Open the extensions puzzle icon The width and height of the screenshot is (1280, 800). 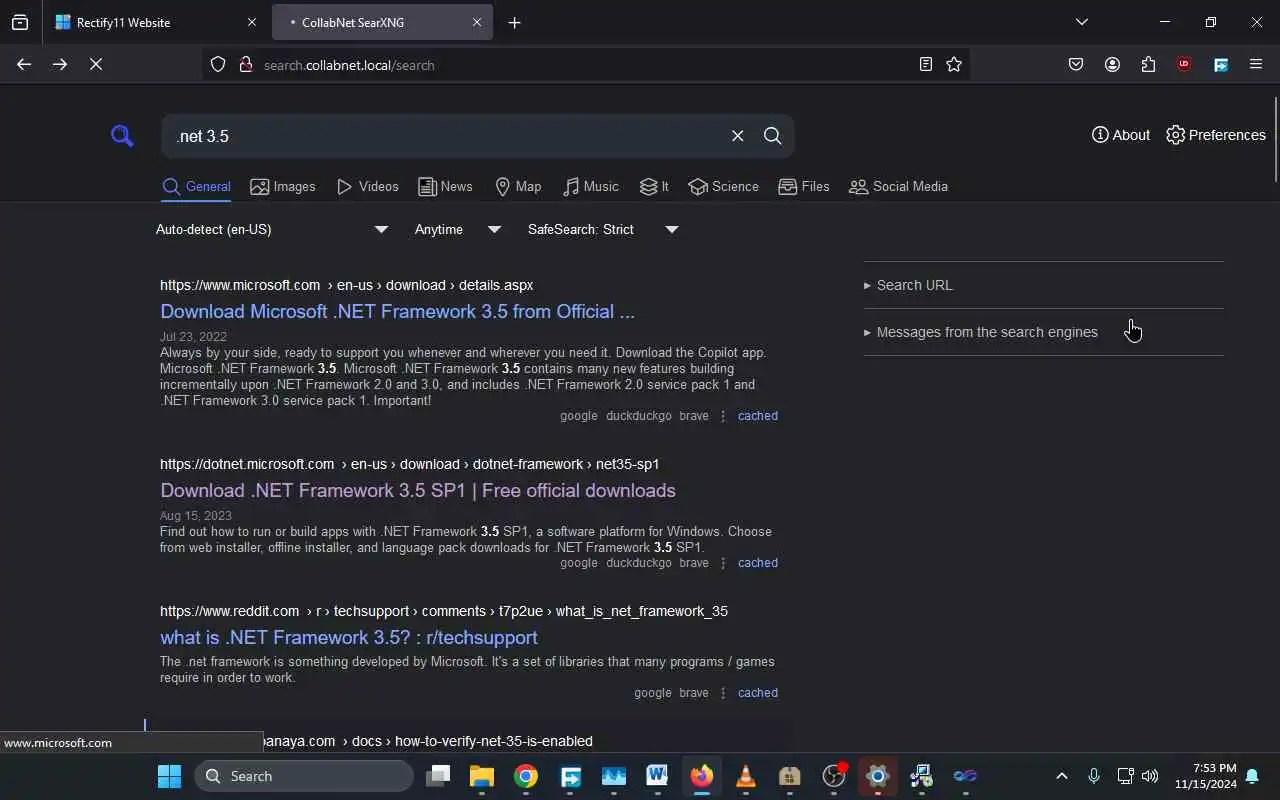[x=1148, y=64]
